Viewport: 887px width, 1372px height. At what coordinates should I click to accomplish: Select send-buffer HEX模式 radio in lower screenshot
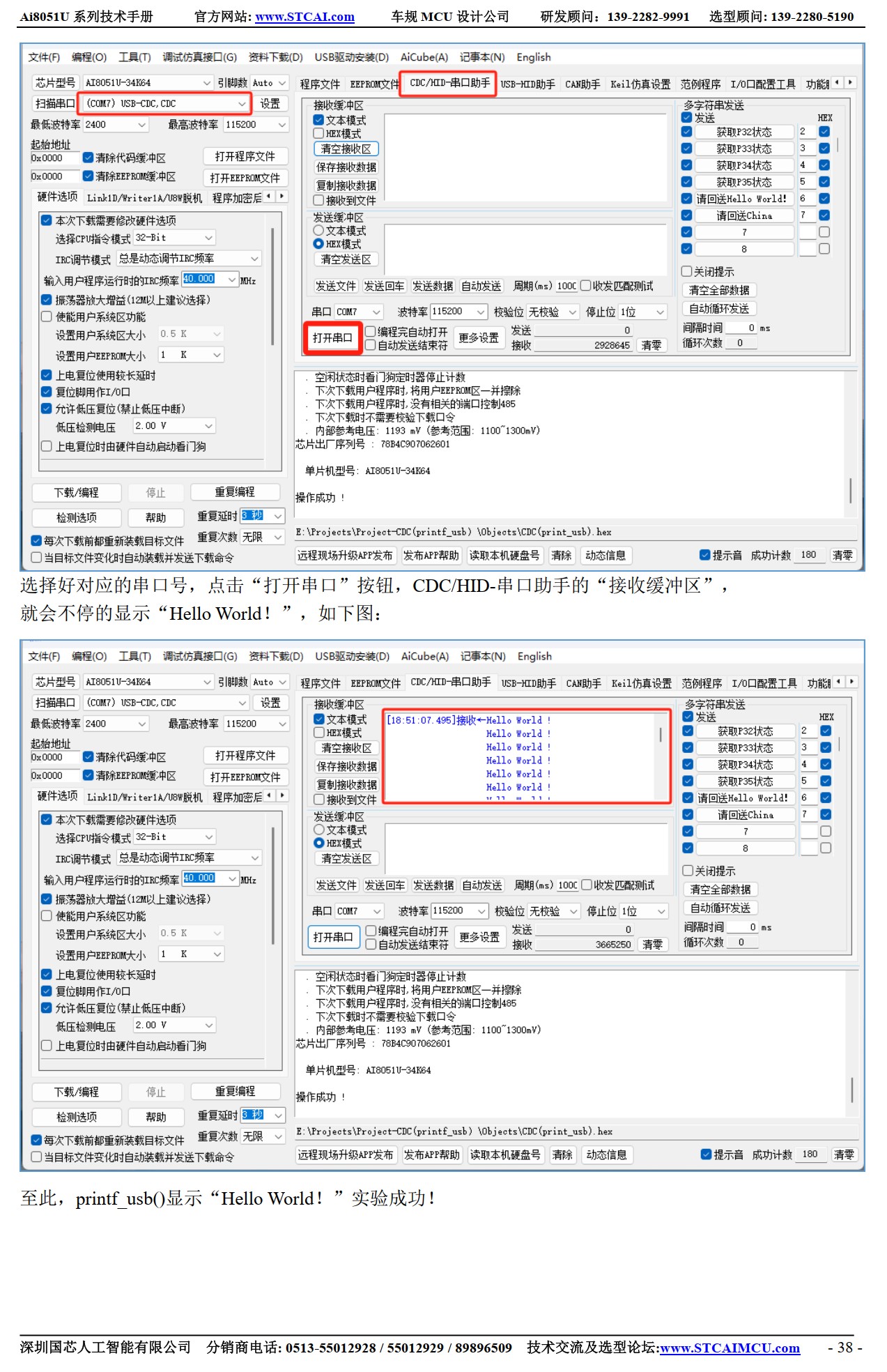(319, 844)
